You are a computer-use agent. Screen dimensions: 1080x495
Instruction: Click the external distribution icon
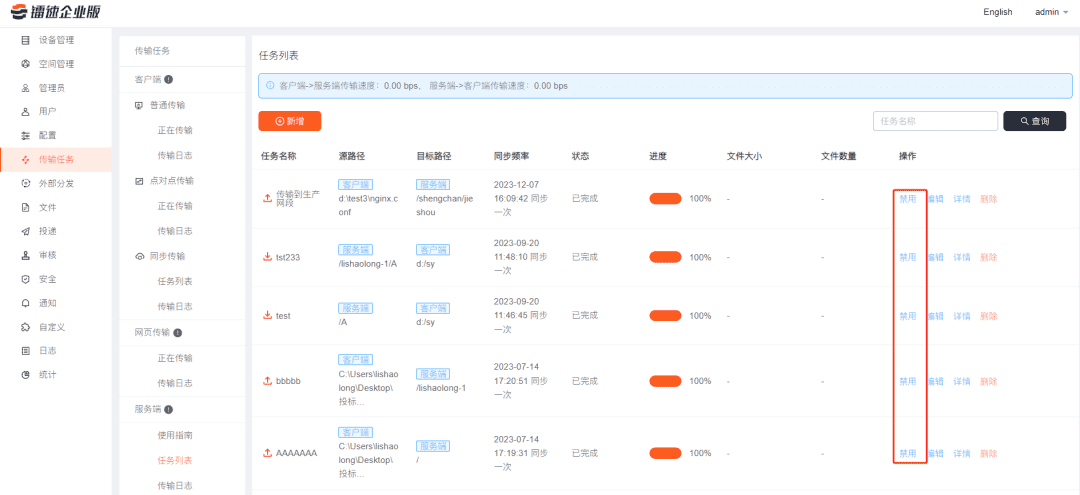[26, 183]
